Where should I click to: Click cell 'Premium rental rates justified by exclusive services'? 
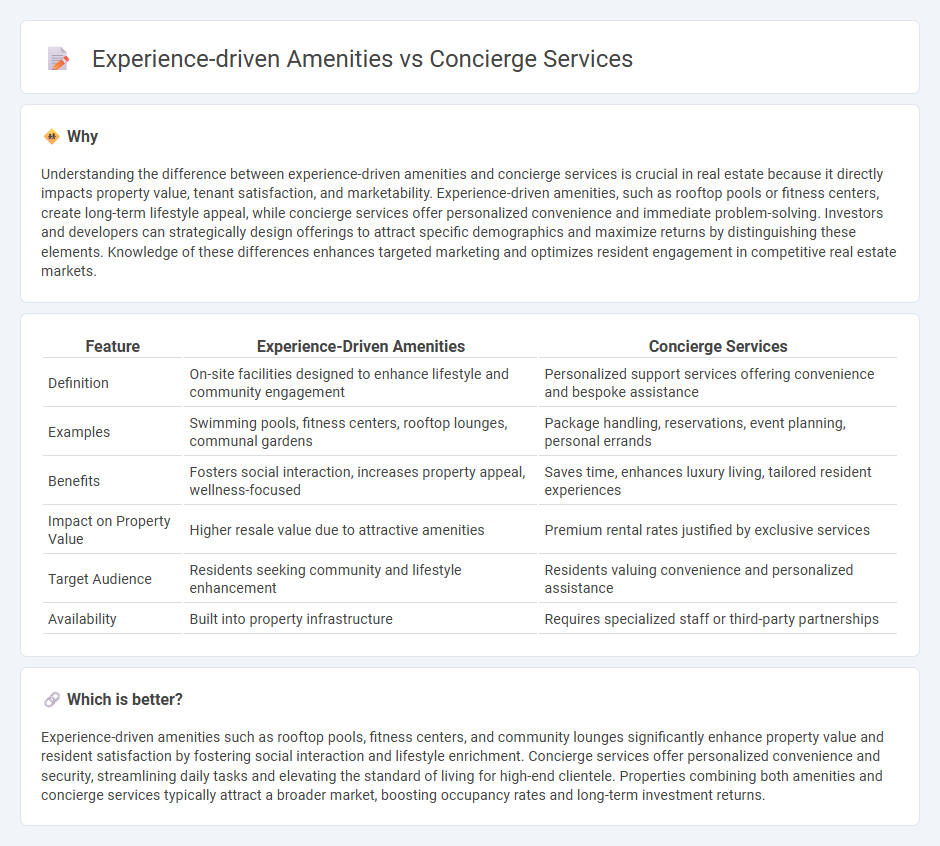tap(718, 530)
